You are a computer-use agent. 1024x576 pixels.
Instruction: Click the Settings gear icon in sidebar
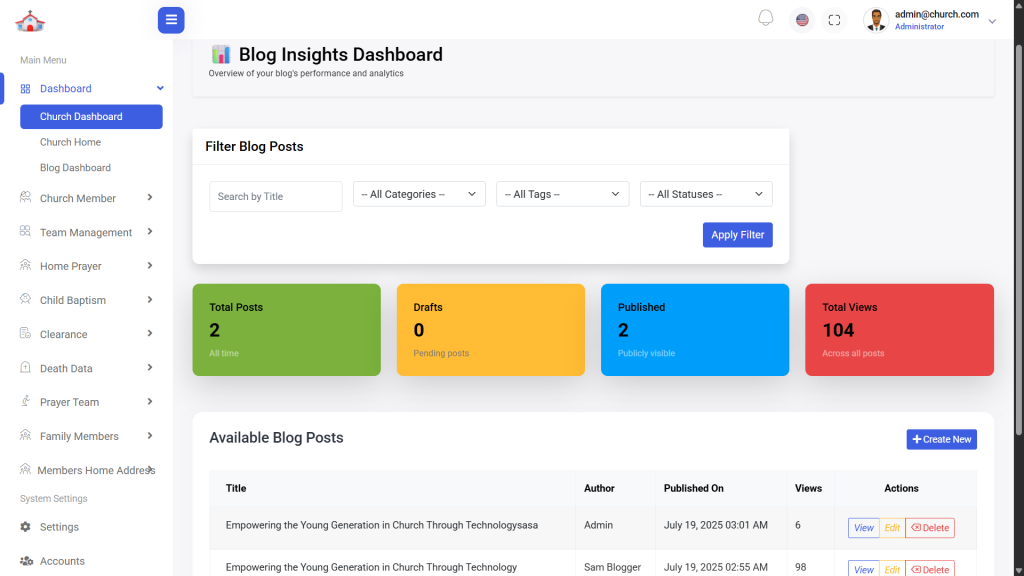point(26,527)
